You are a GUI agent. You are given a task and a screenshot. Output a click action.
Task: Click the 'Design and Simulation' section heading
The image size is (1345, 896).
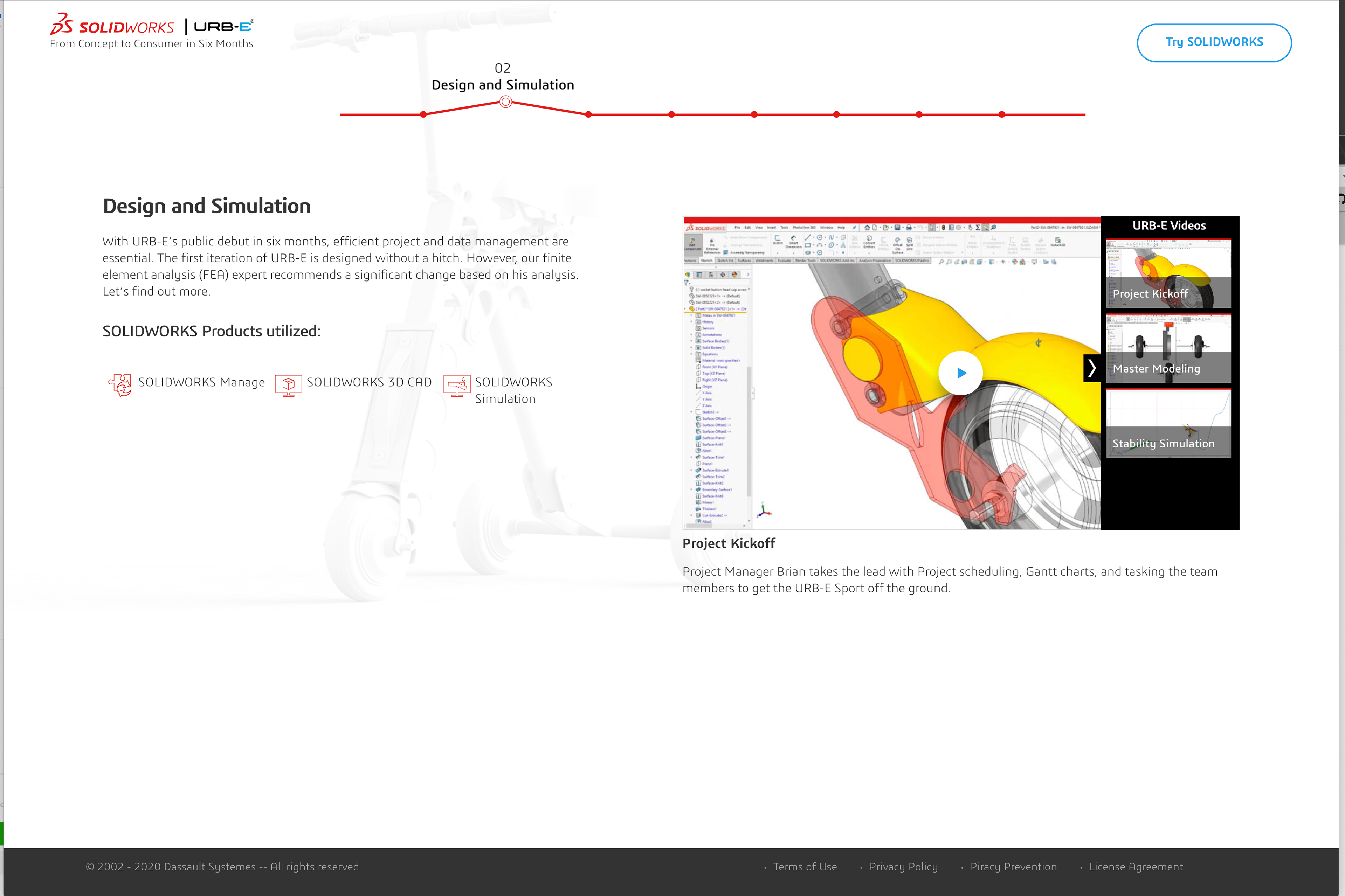[207, 206]
